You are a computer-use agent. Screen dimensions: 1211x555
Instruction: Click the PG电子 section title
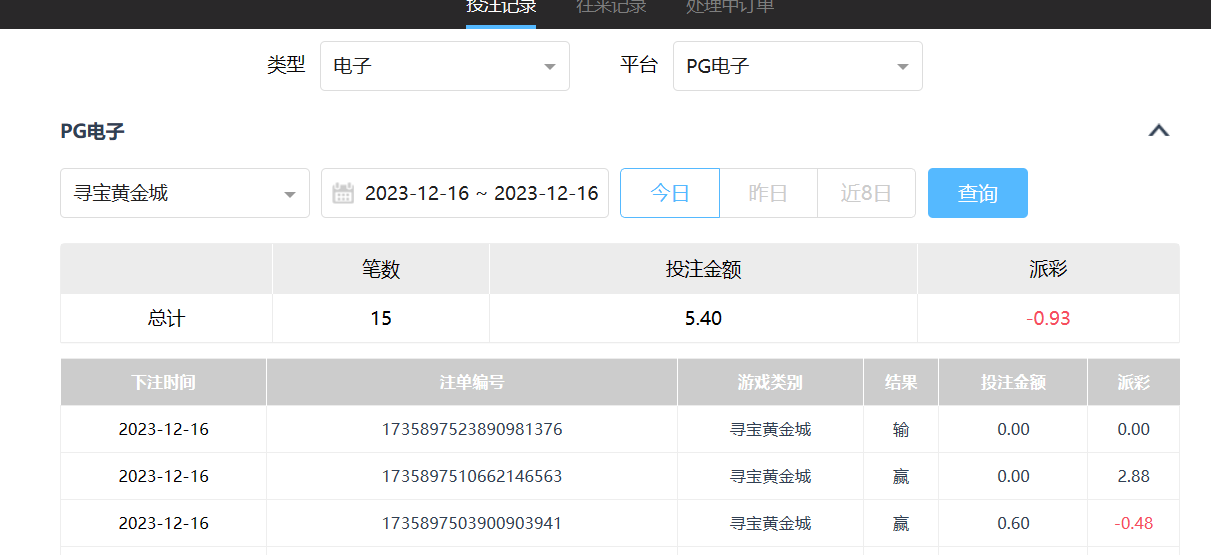[92, 131]
